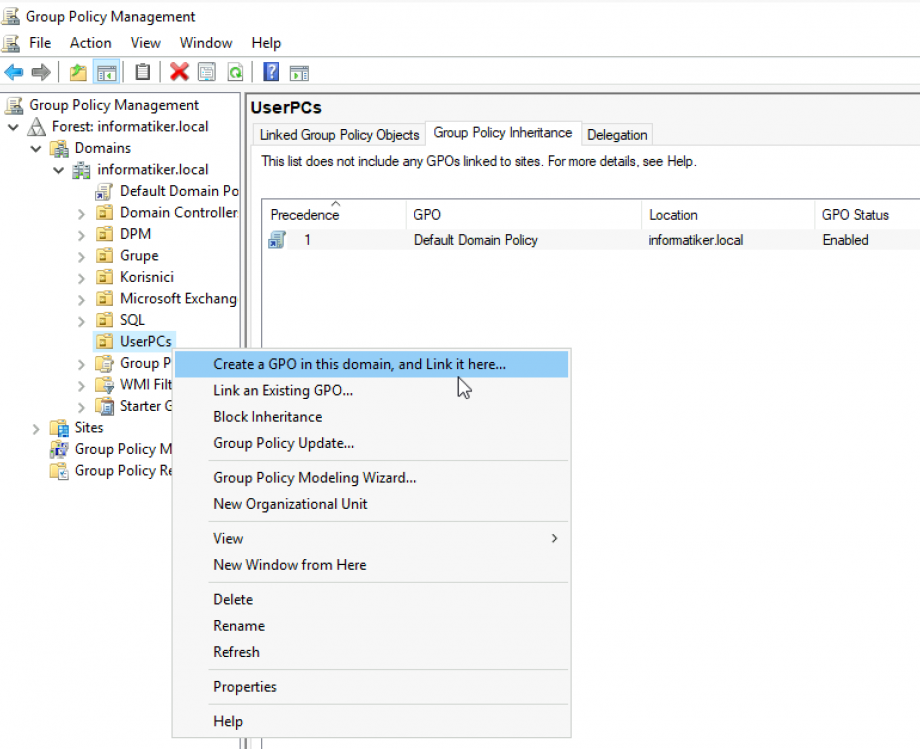Select Block Inheritance from the context menu
Viewport: 920px width, 749px height.
(267, 417)
